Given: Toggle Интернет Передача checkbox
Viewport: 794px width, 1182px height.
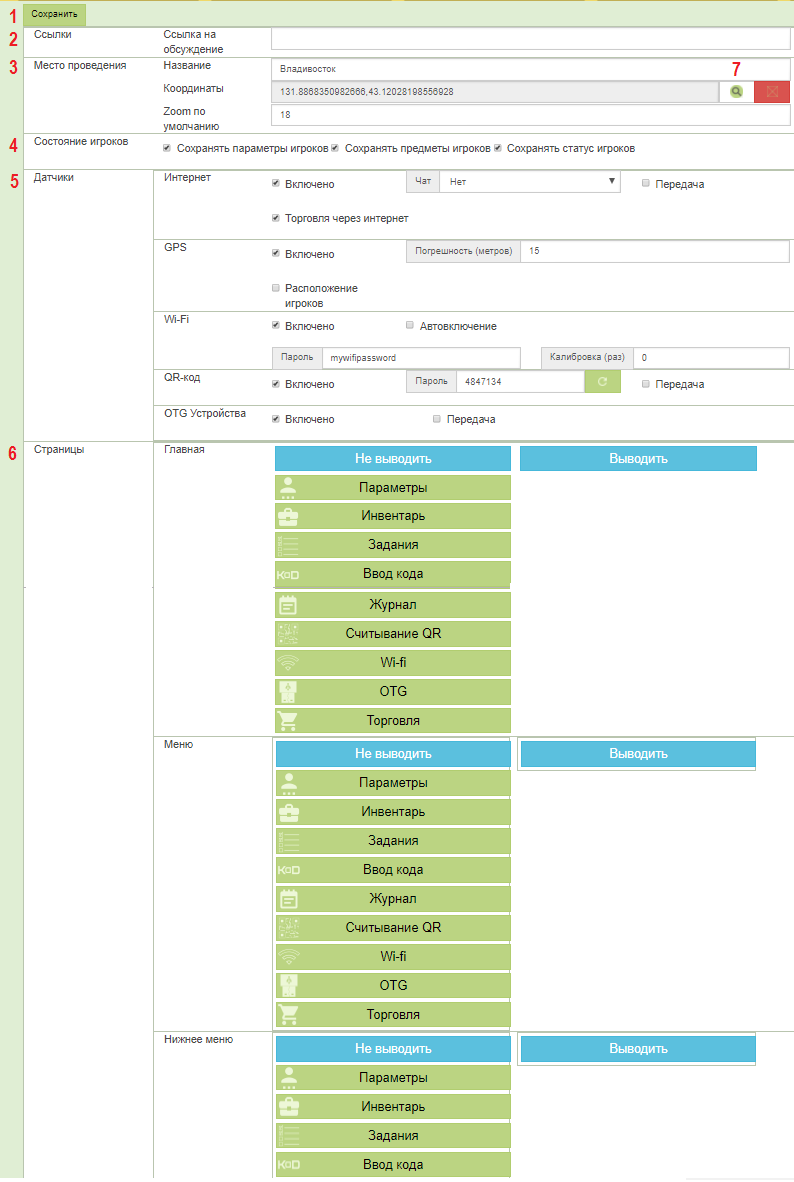Looking at the screenshot, I should pyautogui.click(x=645, y=183).
